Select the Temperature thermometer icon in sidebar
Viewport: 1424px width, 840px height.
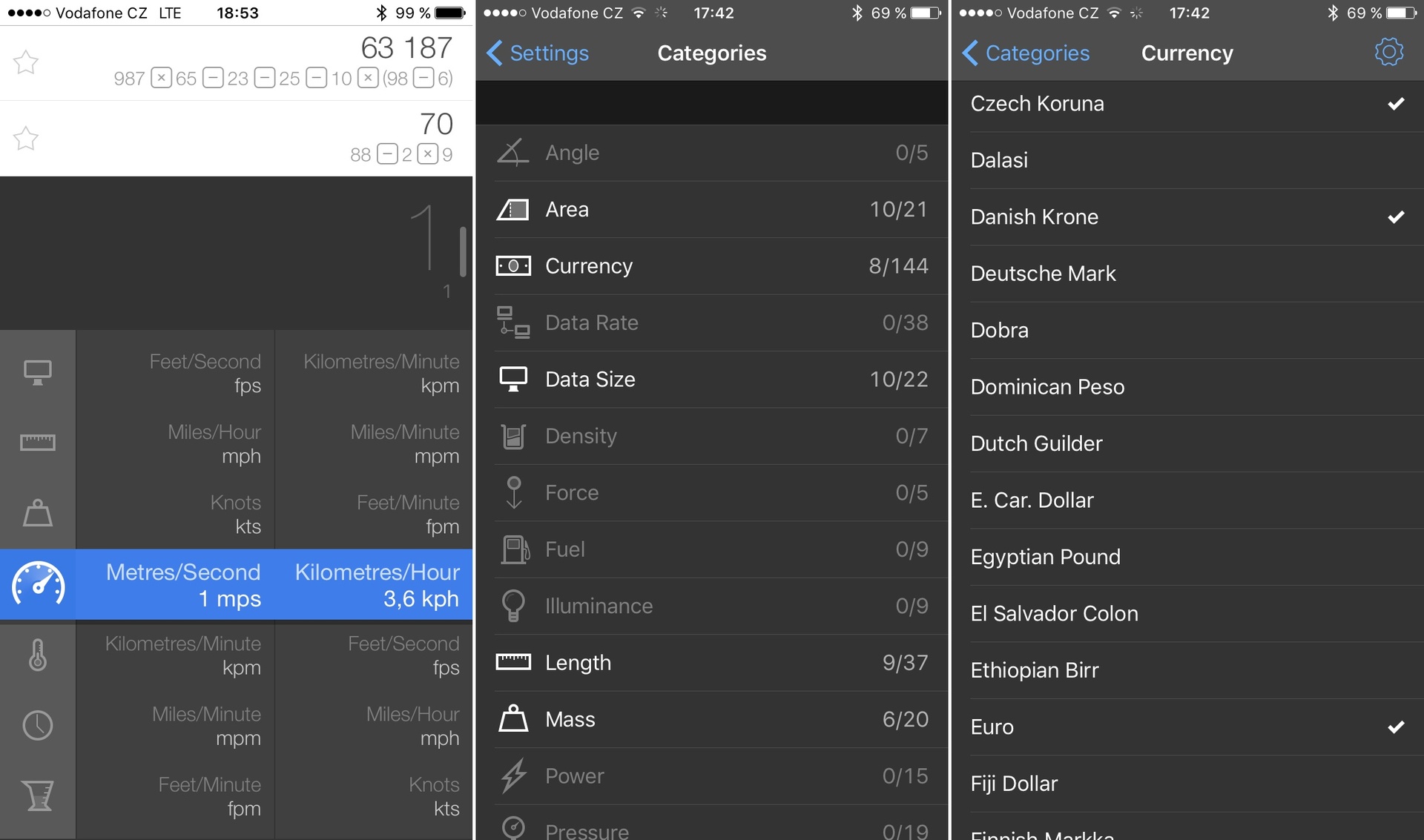pyautogui.click(x=37, y=655)
